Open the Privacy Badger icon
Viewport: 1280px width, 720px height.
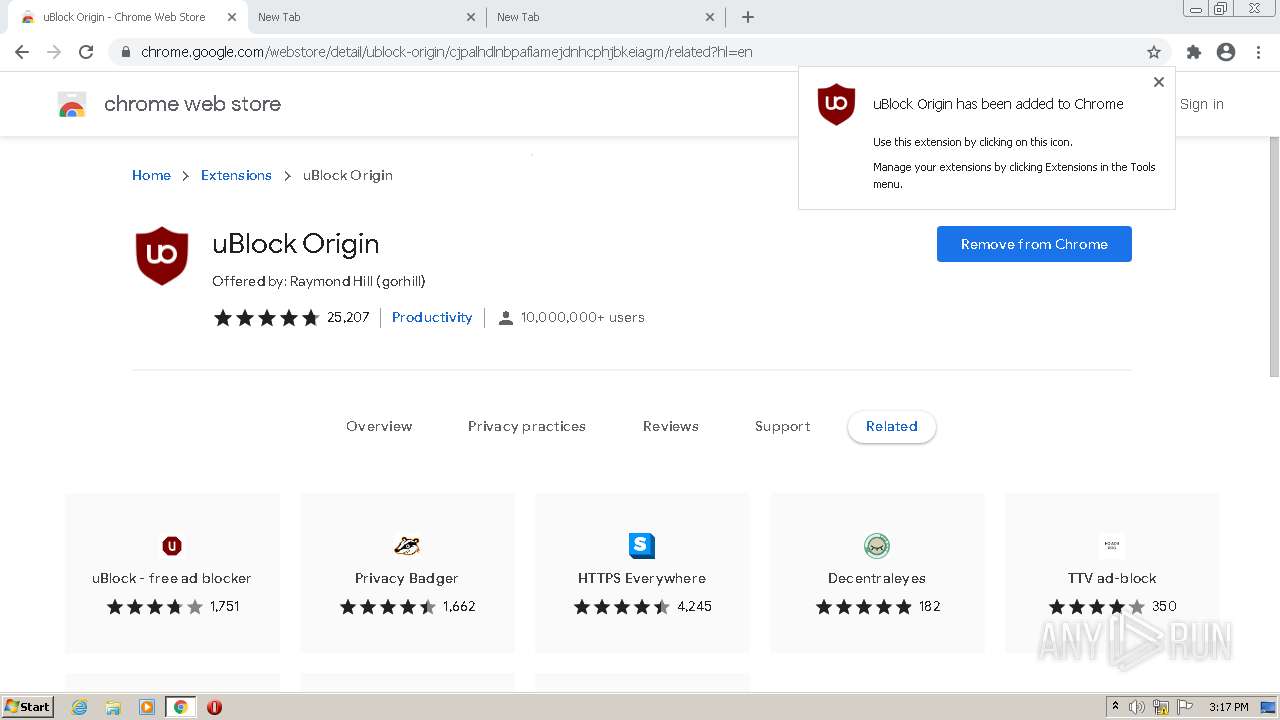pyautogui.click(x=407, y=546)
